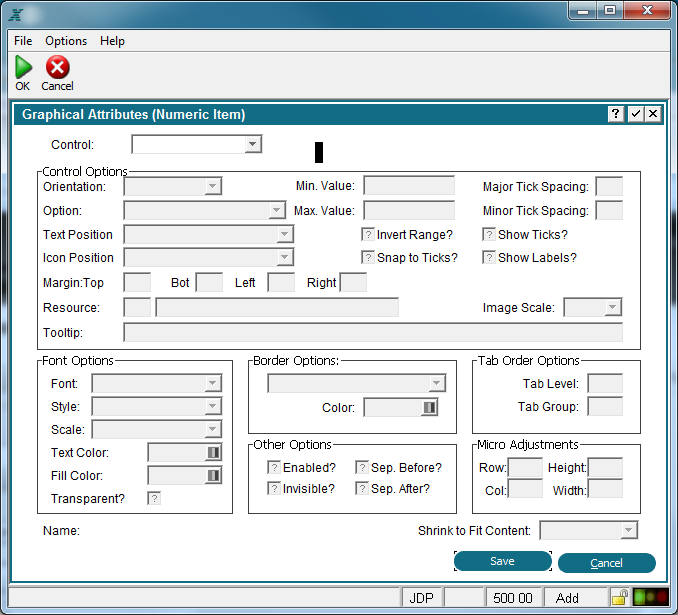This screenshot has height=615, width=678.
Task: Toggle the Invert Range? checkbox
Action: (368, 234)
